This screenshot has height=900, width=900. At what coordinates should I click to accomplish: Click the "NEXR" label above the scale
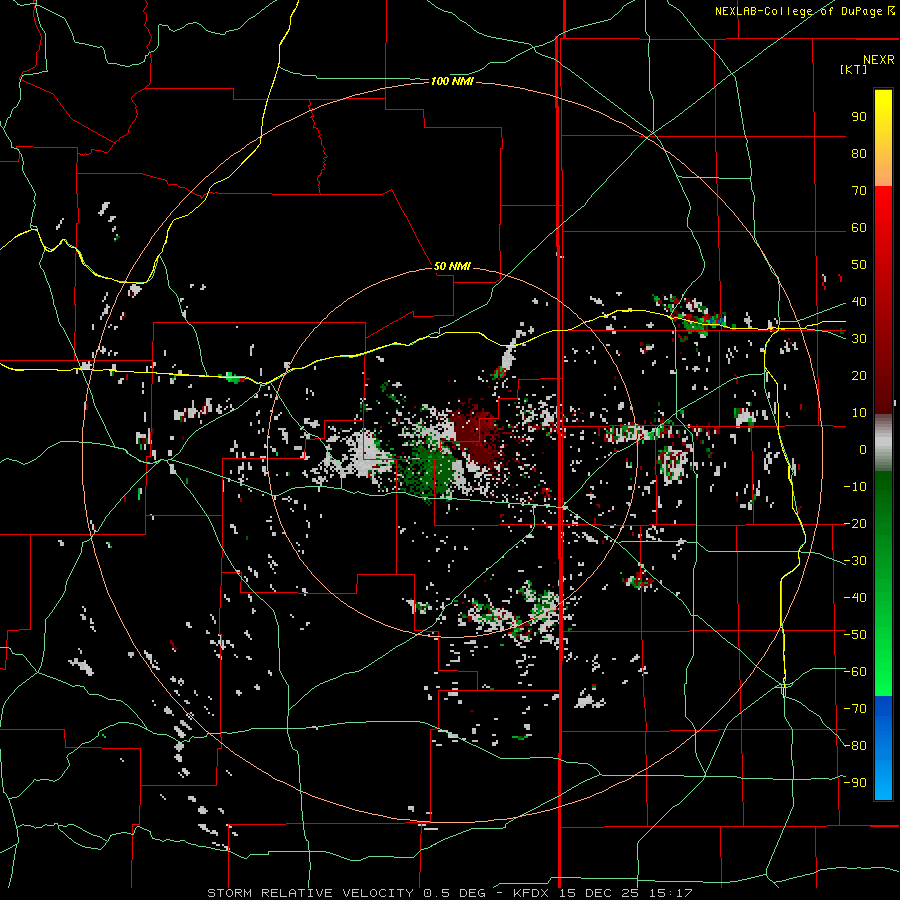pos(878,60)
